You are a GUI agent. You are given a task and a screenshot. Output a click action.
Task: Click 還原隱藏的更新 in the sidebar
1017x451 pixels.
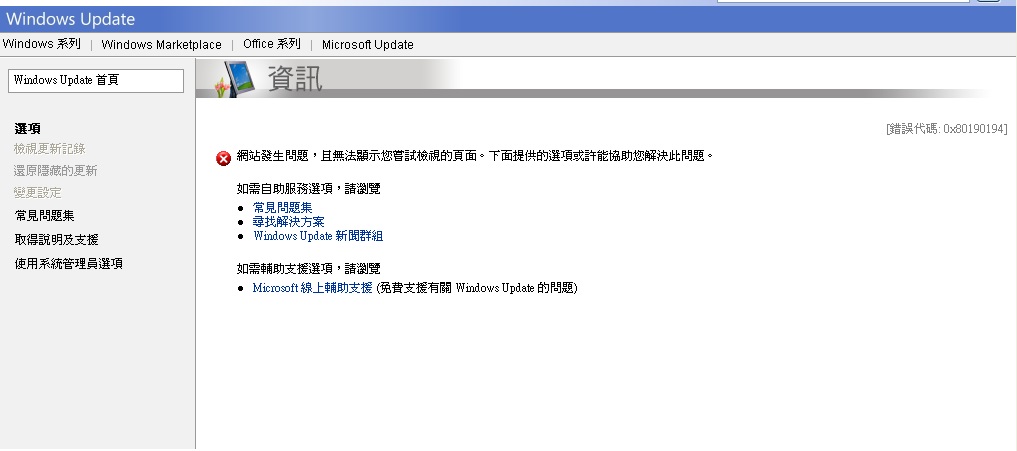(x=56, y=171)
